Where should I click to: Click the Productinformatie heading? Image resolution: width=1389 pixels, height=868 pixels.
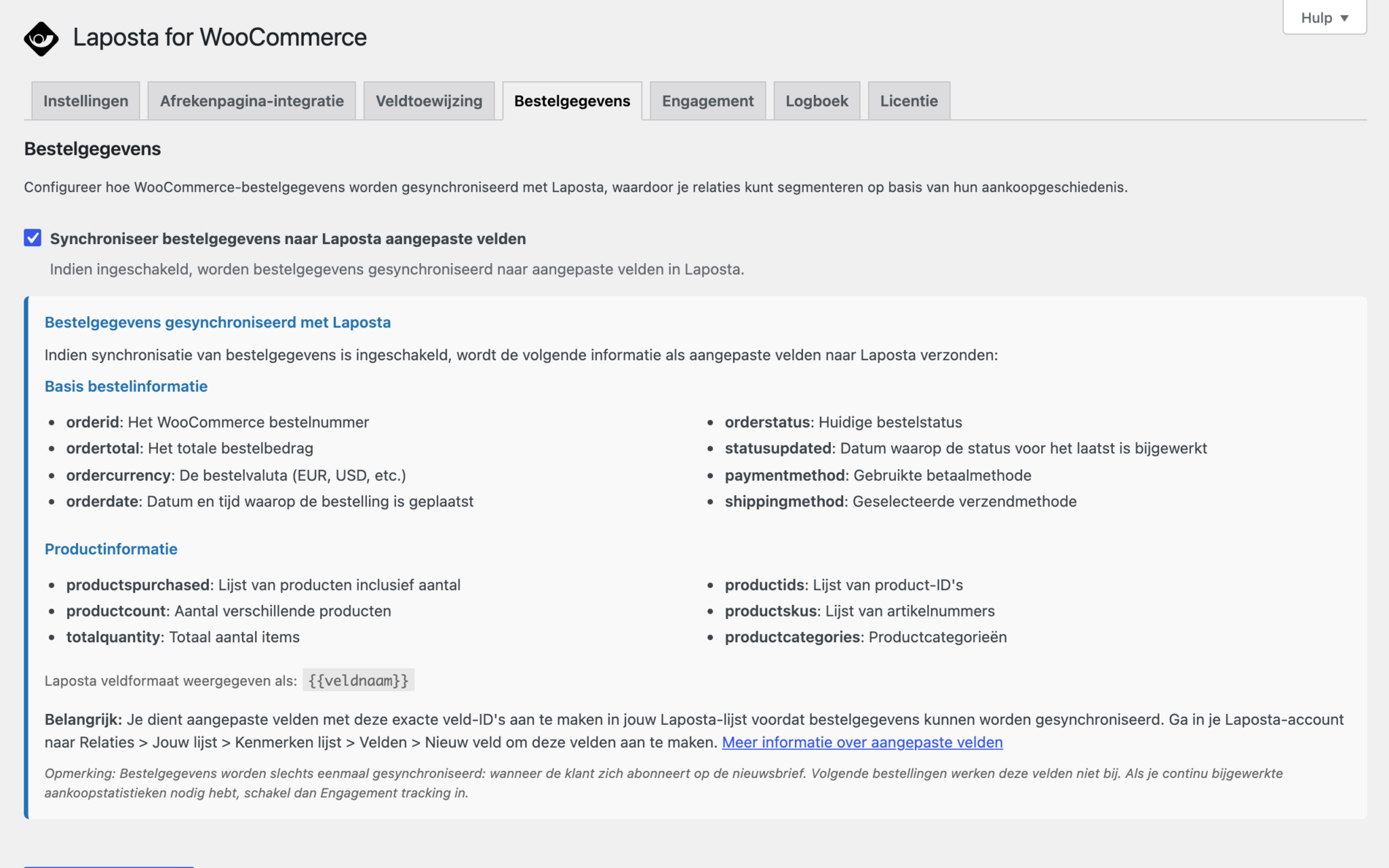pos(111,549)
